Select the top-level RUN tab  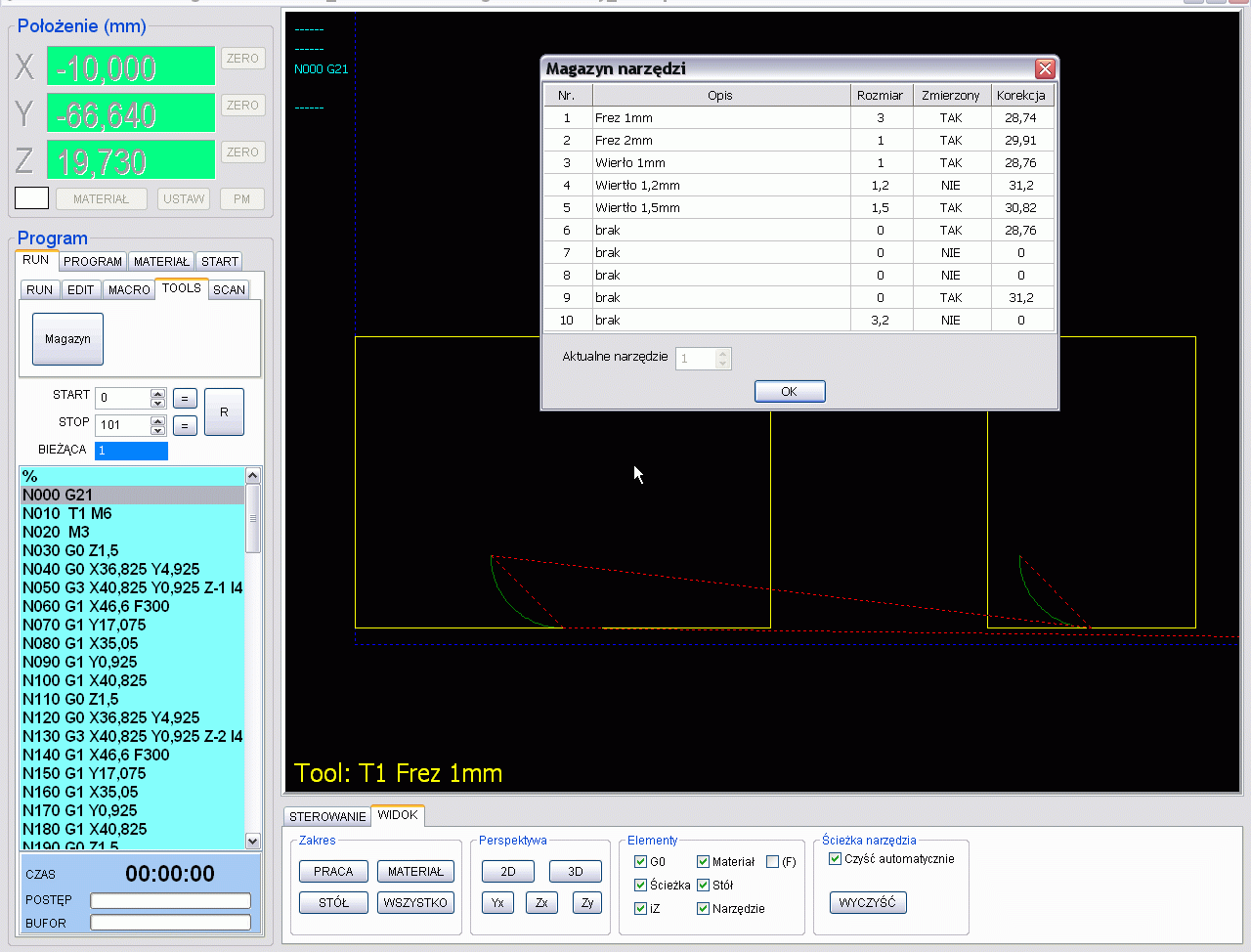coord(36,260)
